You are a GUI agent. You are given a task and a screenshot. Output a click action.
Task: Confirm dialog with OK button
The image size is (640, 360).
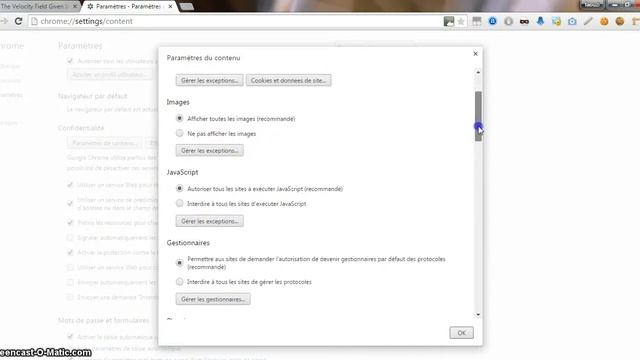(462, 333)
